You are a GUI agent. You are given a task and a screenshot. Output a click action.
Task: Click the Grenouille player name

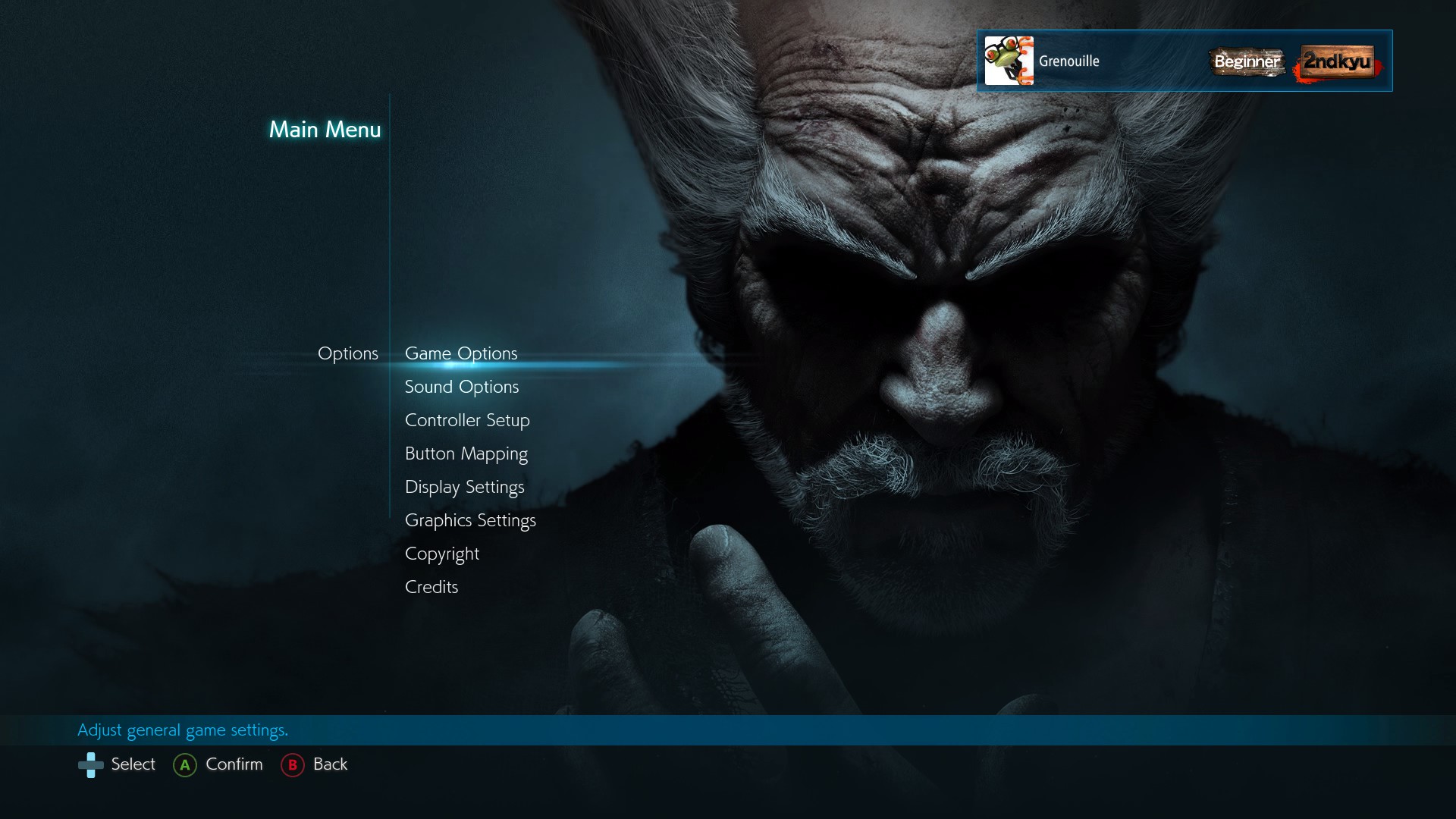[x=1069, y=61]
